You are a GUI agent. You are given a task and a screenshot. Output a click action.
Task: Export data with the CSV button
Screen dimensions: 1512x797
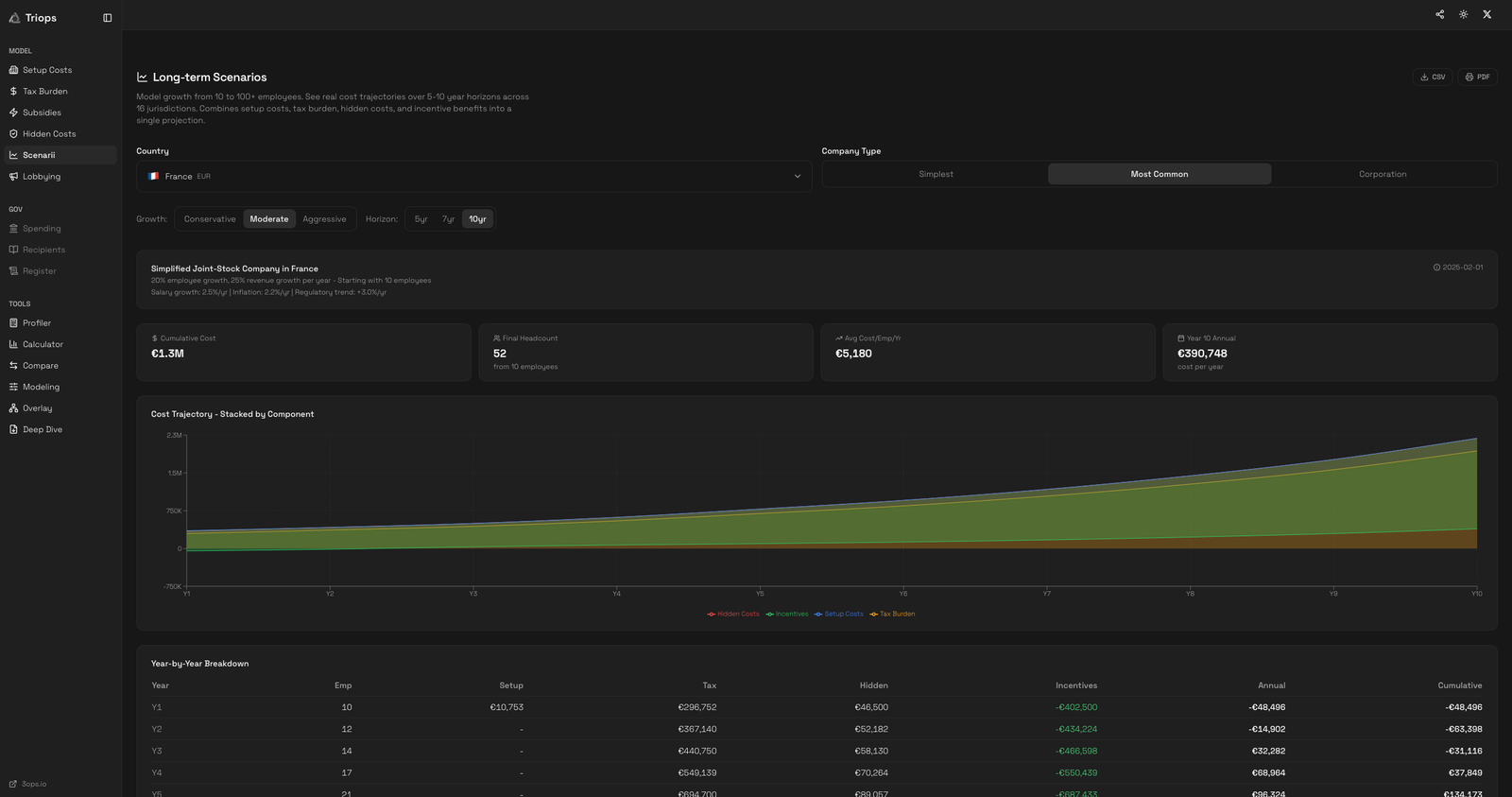[x=1432, y=77]
